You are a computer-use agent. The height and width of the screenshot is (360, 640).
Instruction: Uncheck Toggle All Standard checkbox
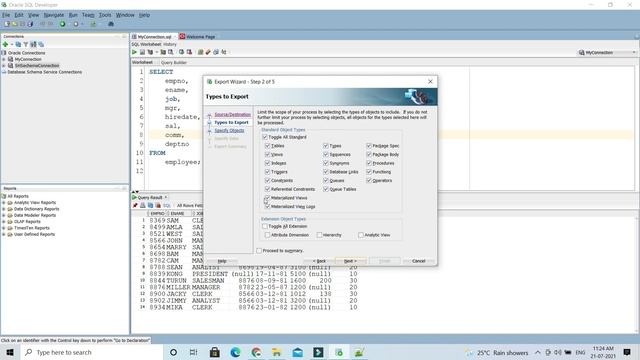[265, 137]
